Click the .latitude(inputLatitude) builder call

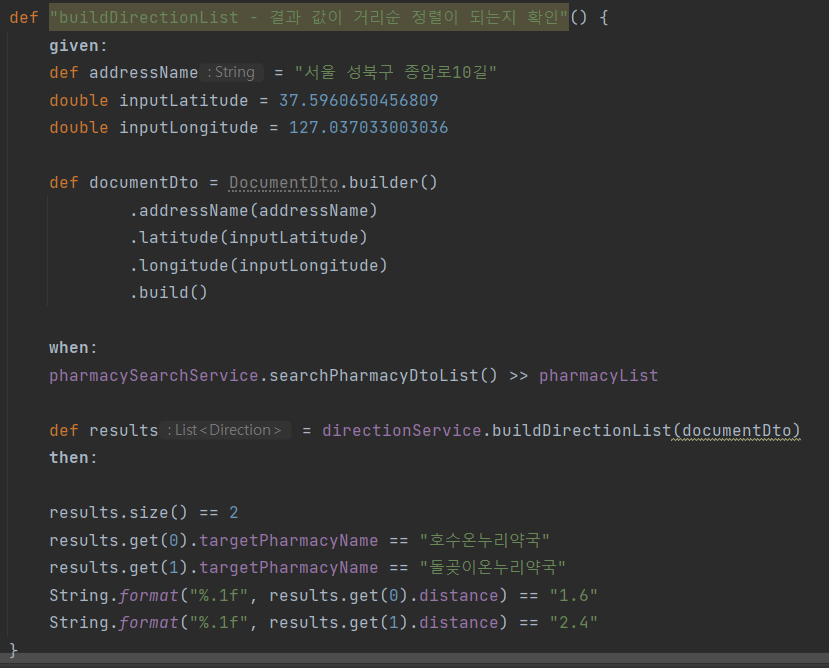(248, 237)
